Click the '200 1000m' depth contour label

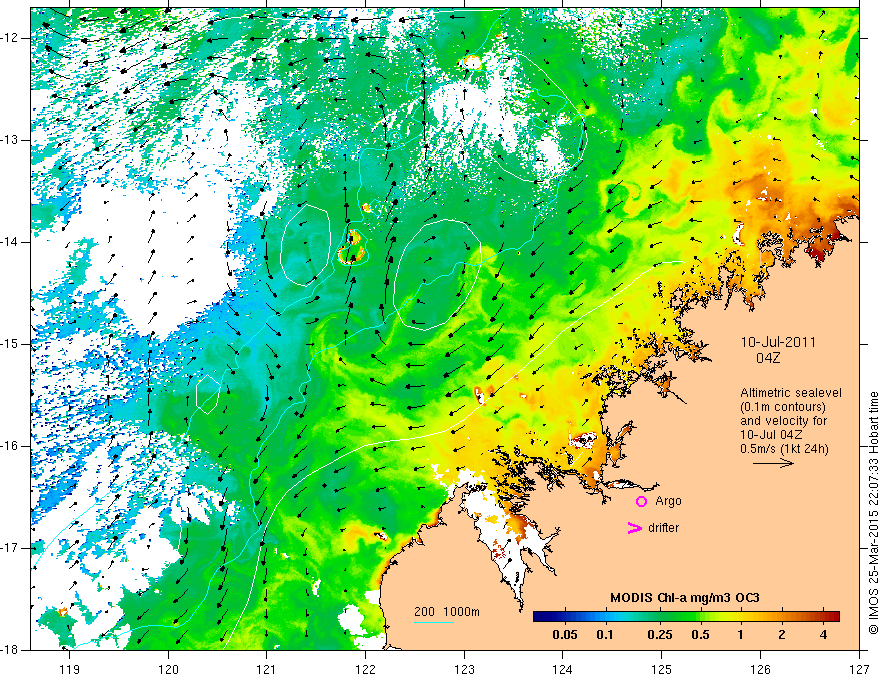point(447,612)
